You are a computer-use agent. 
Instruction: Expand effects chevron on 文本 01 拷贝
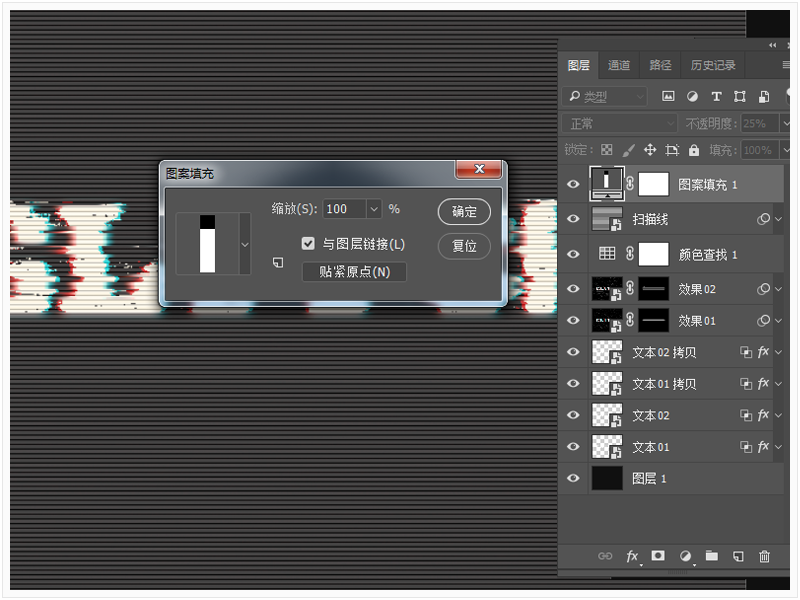[x=779, y=384]
